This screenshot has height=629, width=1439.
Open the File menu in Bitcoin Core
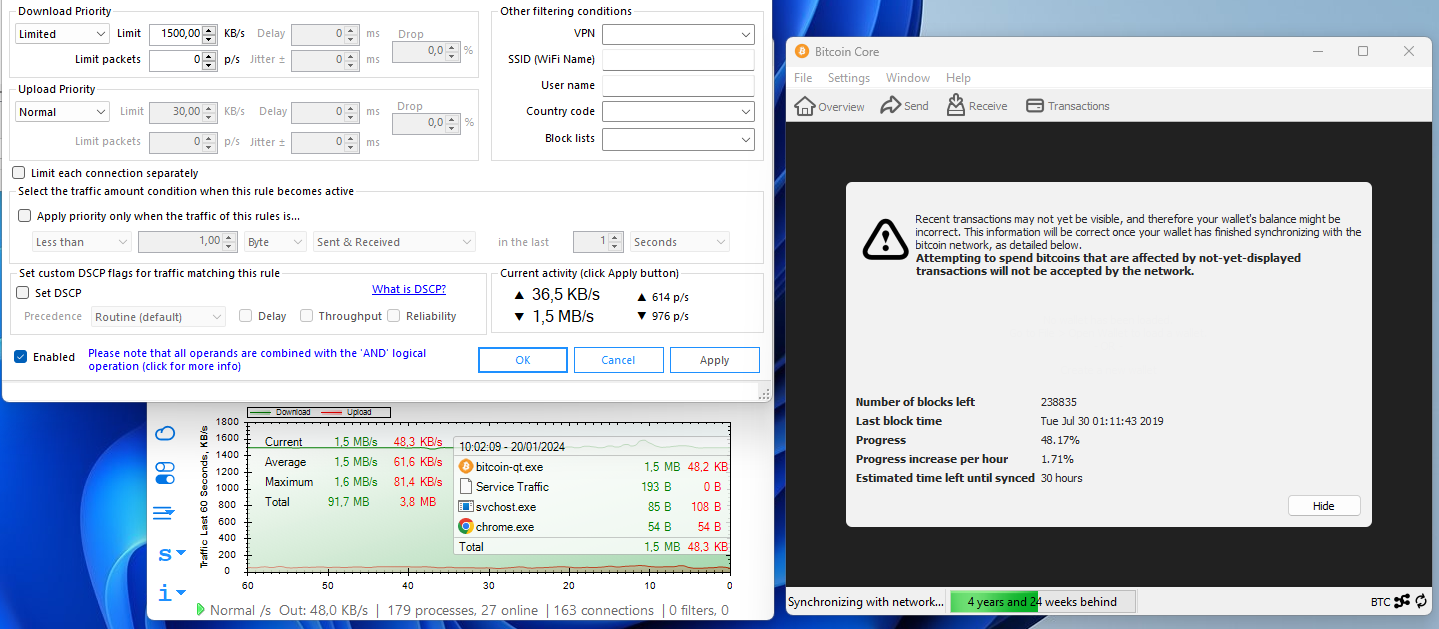click(803, 78)
